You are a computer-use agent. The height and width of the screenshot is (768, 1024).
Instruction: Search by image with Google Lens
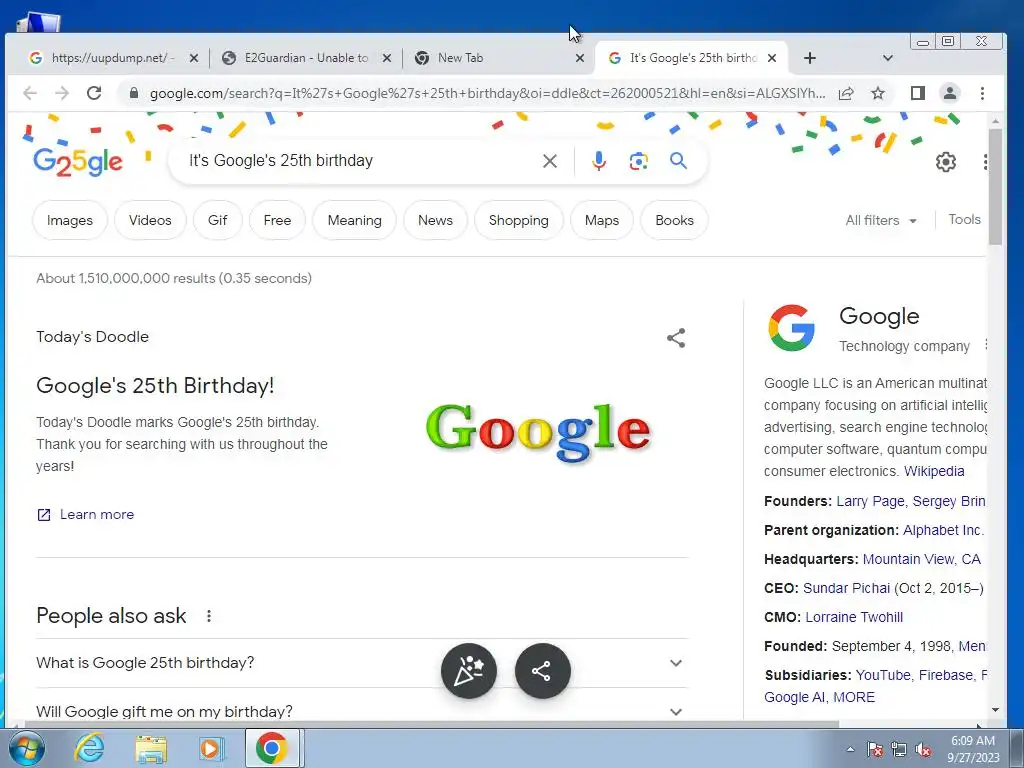(x=639, y=161)
